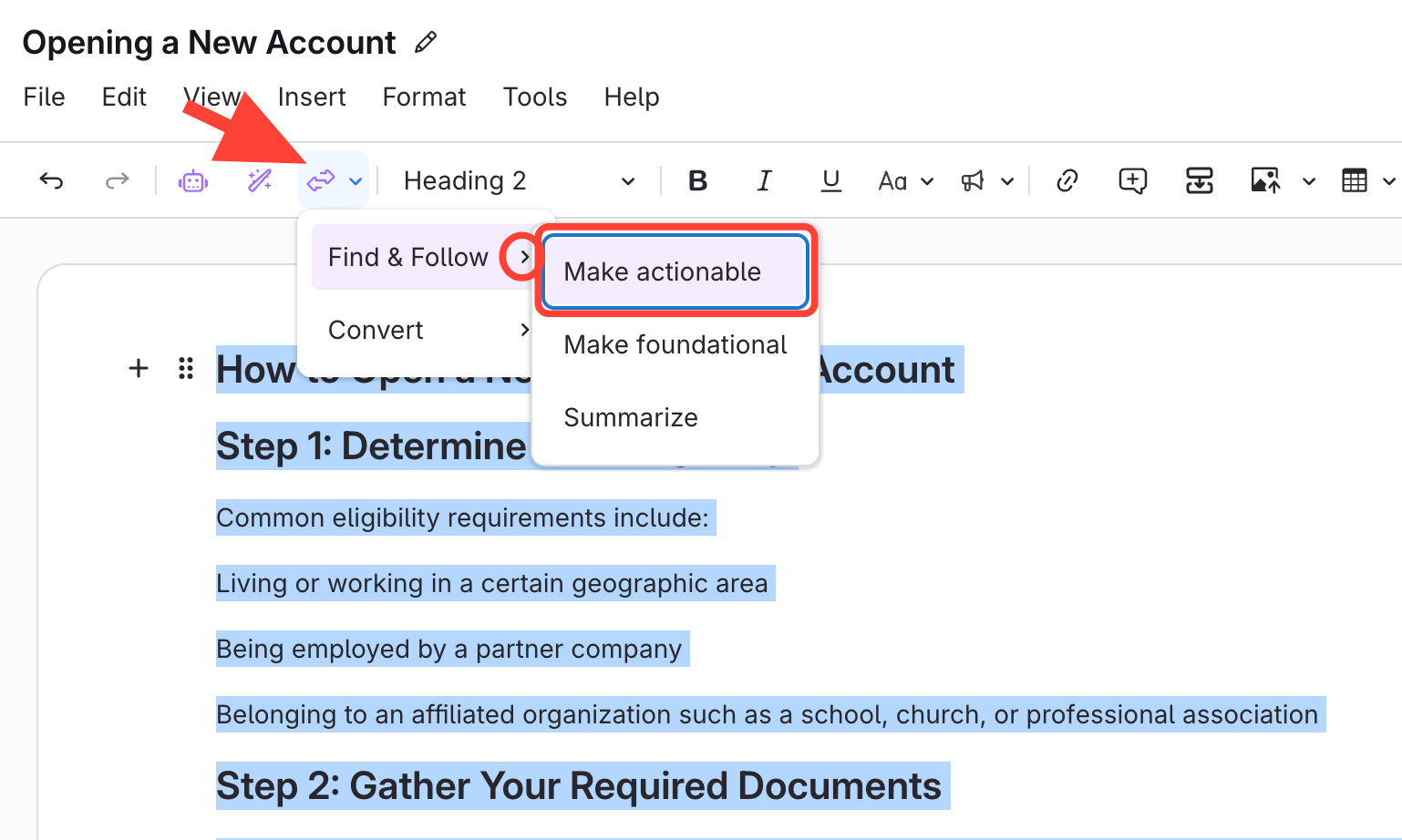This screenshot has width=1402, height=840.
Task: Insert a link with the chain icon
Action: 1067,181
